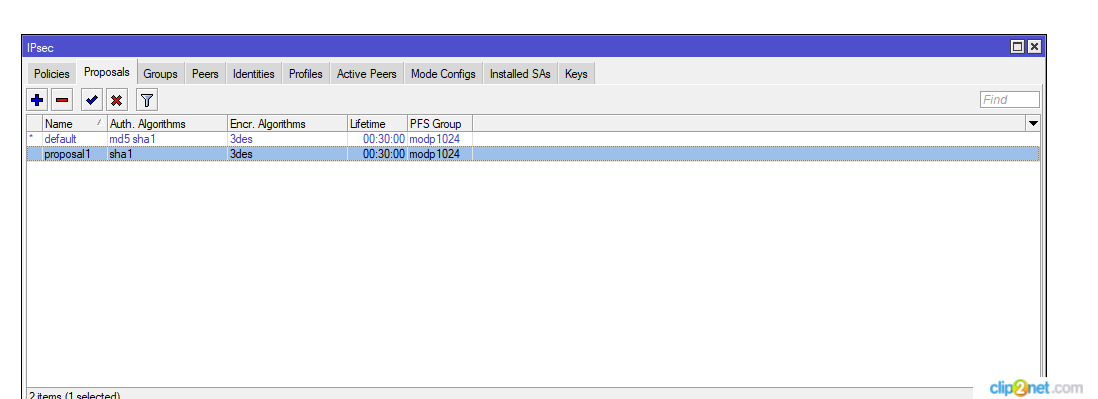Sort by PFS Group column header
1098x399 pixels.
[x=440, y=124]
